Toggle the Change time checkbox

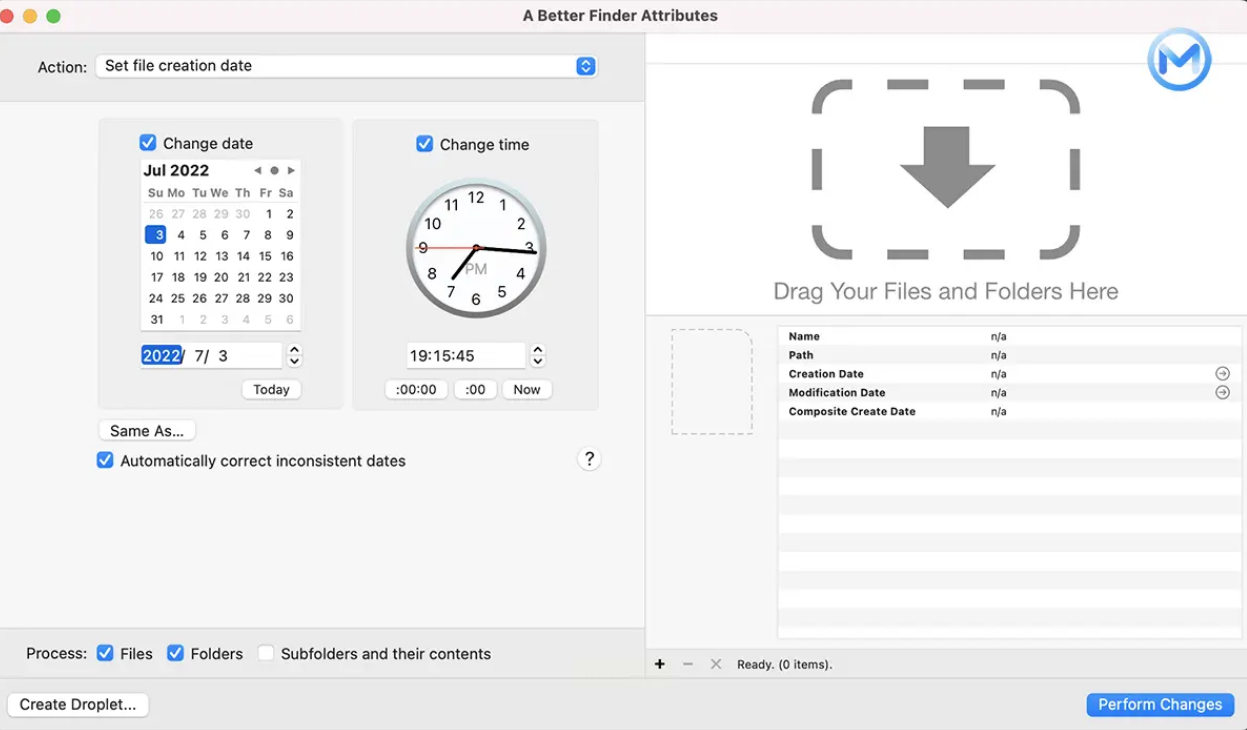coord(424,144)
